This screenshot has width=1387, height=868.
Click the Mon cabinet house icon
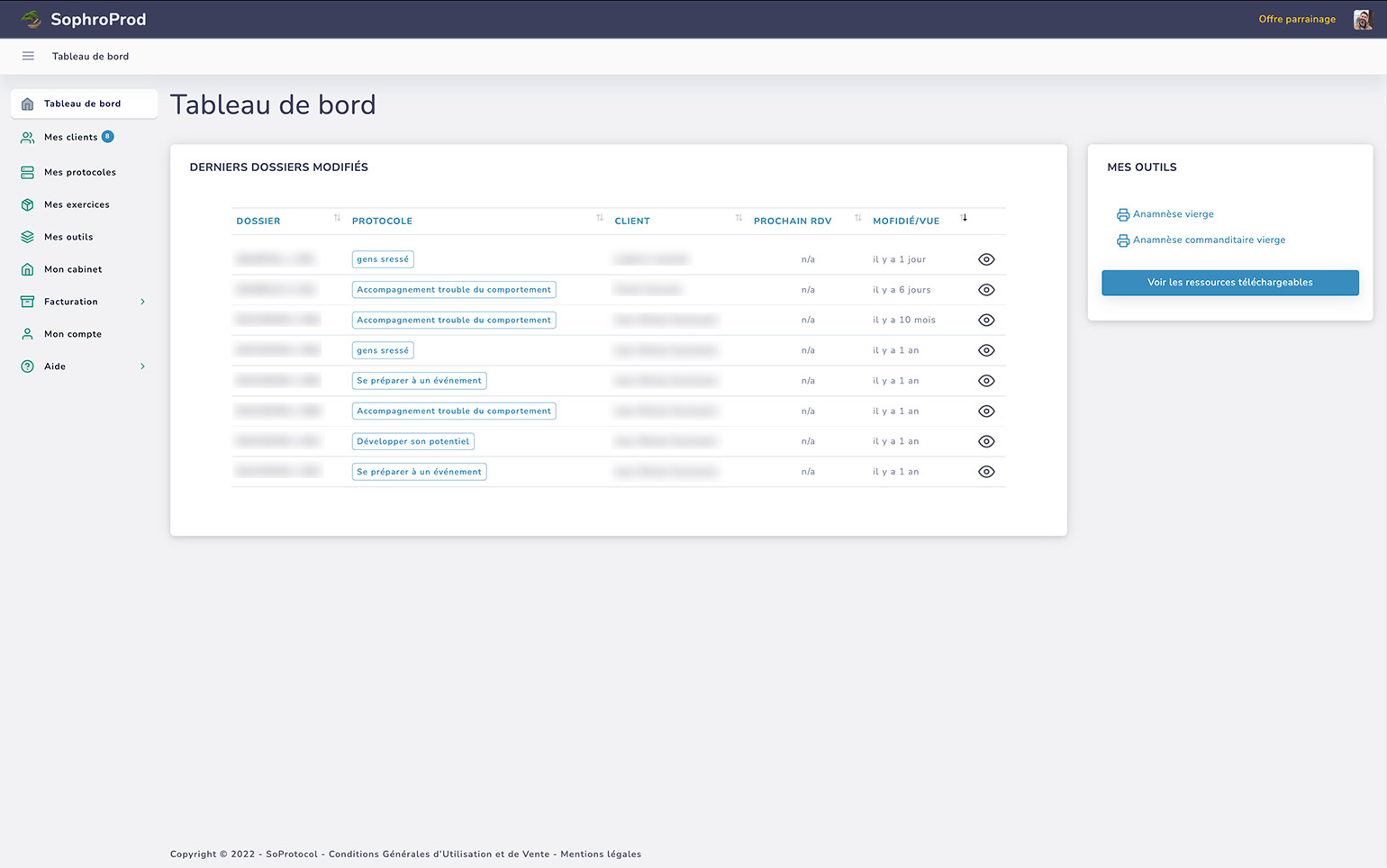click(x=28, y=269)
